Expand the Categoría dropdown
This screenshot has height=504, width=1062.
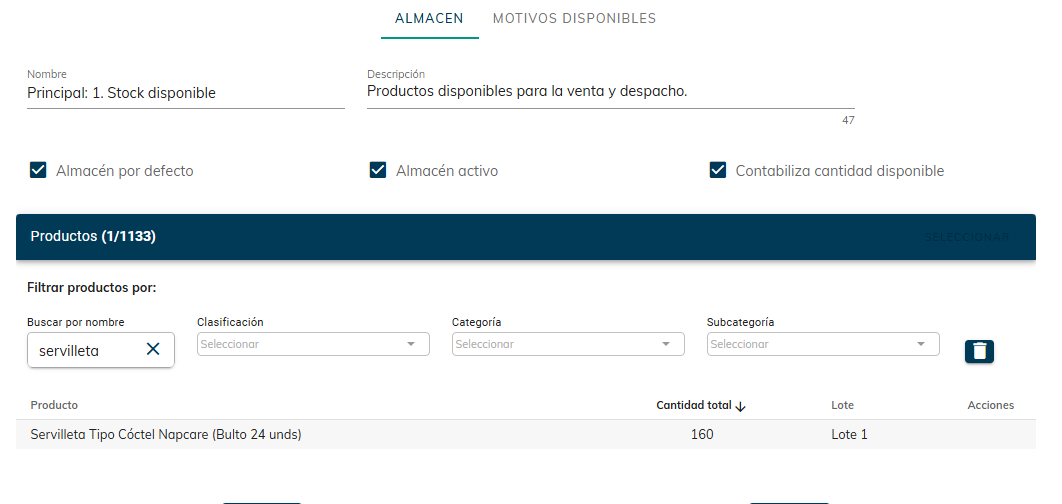coord(567,344)
